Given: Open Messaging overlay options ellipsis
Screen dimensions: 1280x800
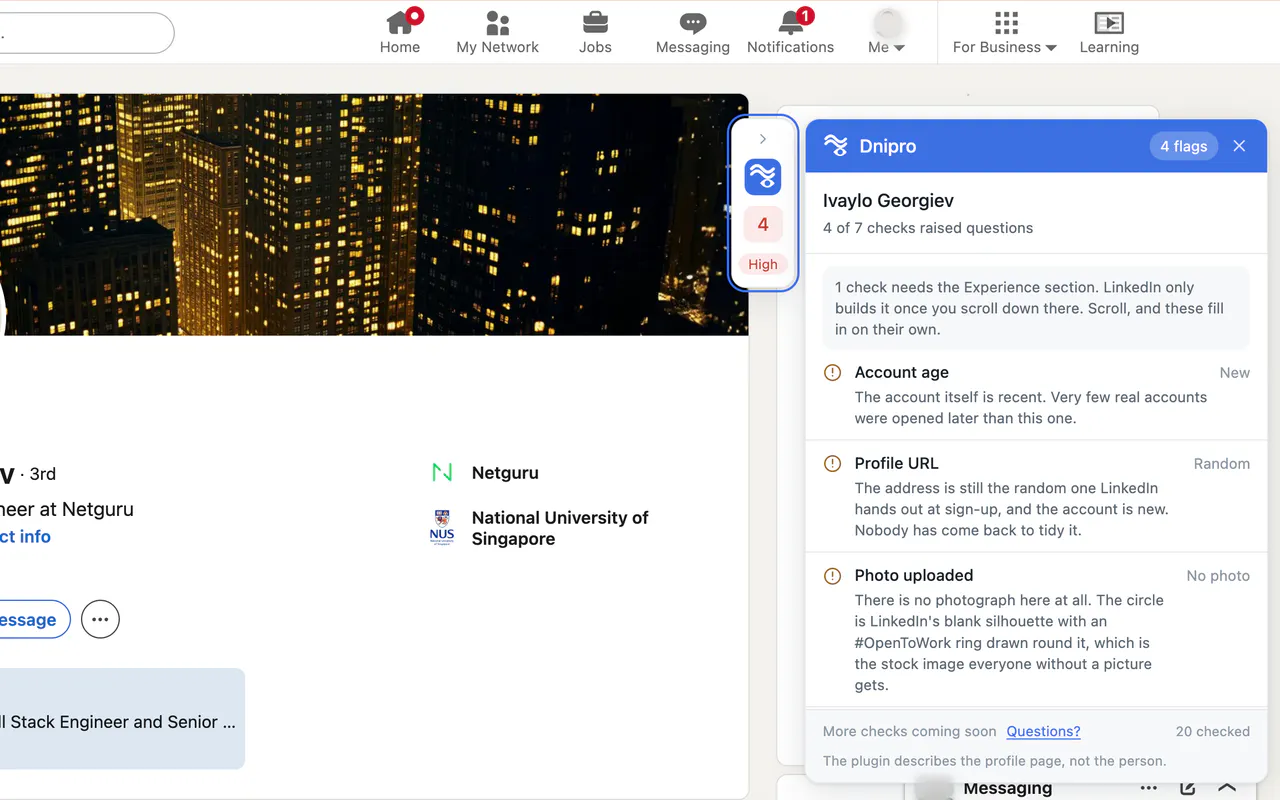Looking at the screenshot, I should (x=1149, y=789).
